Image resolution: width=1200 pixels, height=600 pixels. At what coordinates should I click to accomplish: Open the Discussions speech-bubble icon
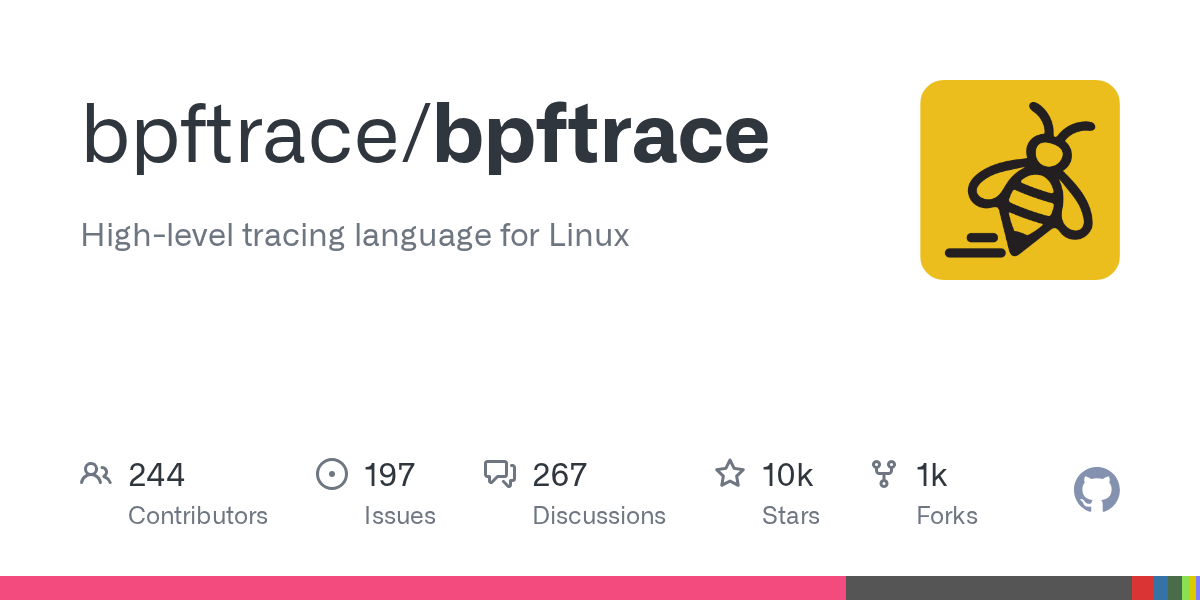(x=500, y=473)
